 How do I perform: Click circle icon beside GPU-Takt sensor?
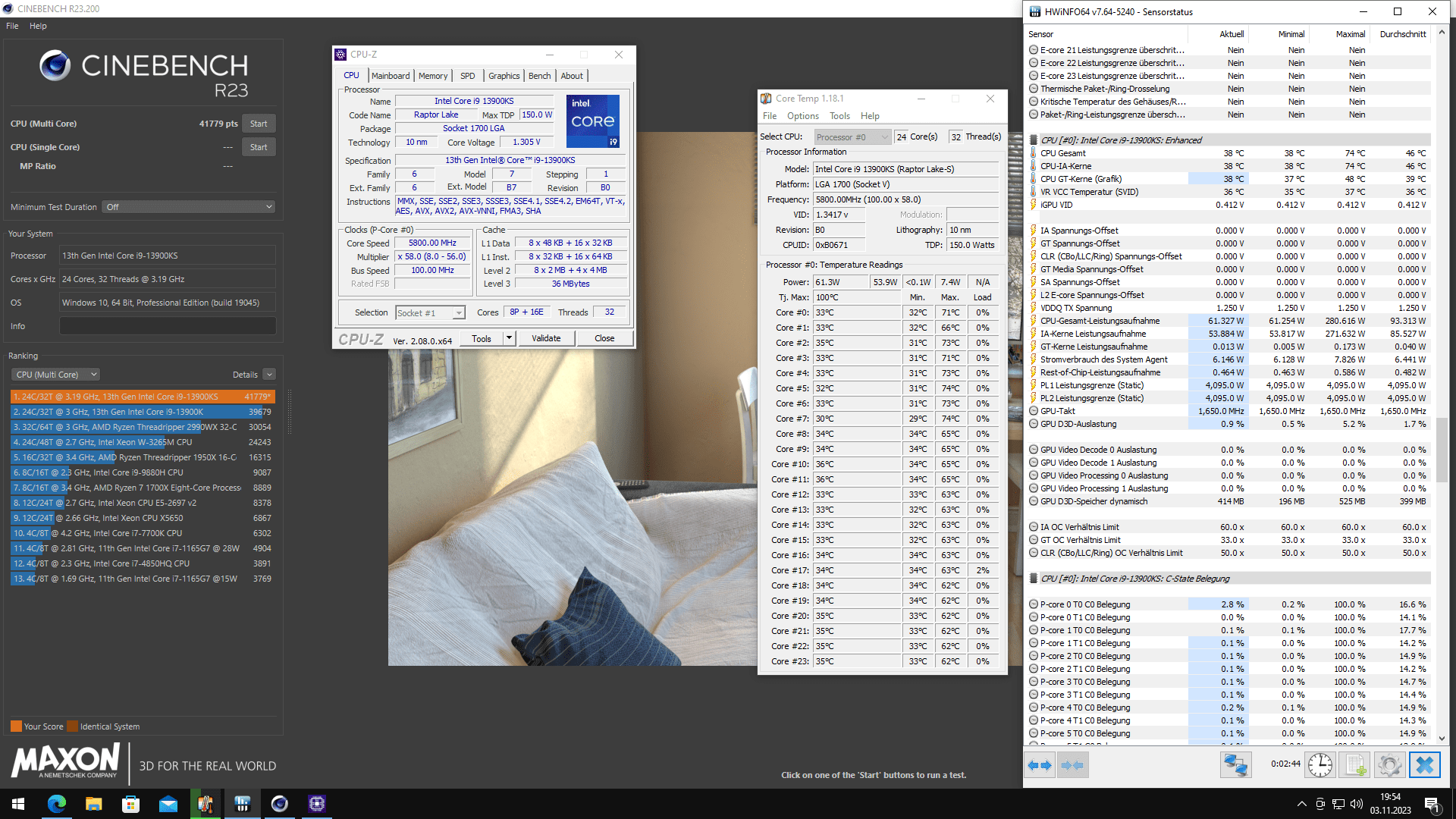pyautogui.click(x=1033, y=411)
